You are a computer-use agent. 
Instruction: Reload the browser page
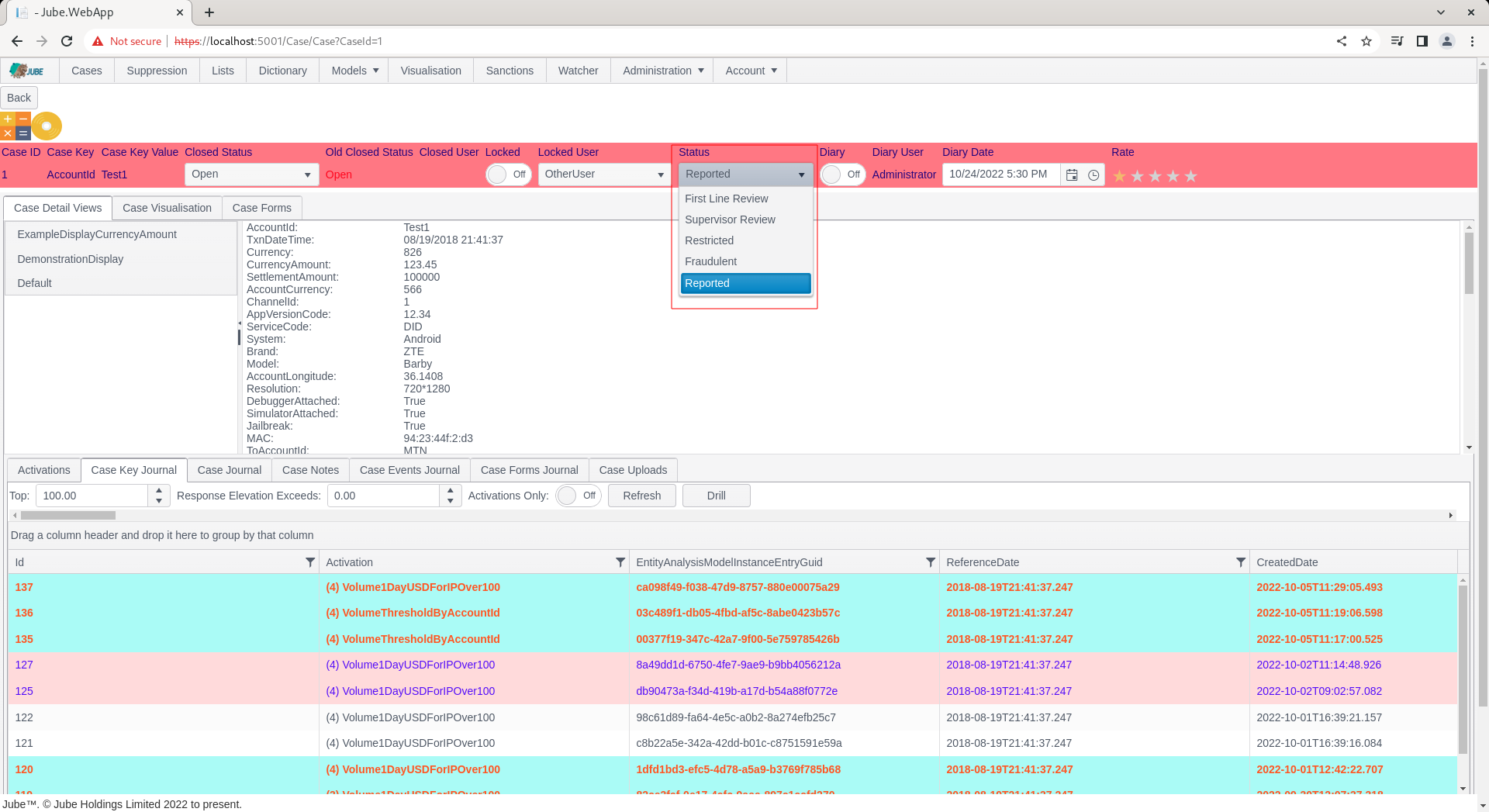pyautogui.click(x=67, y=41)
